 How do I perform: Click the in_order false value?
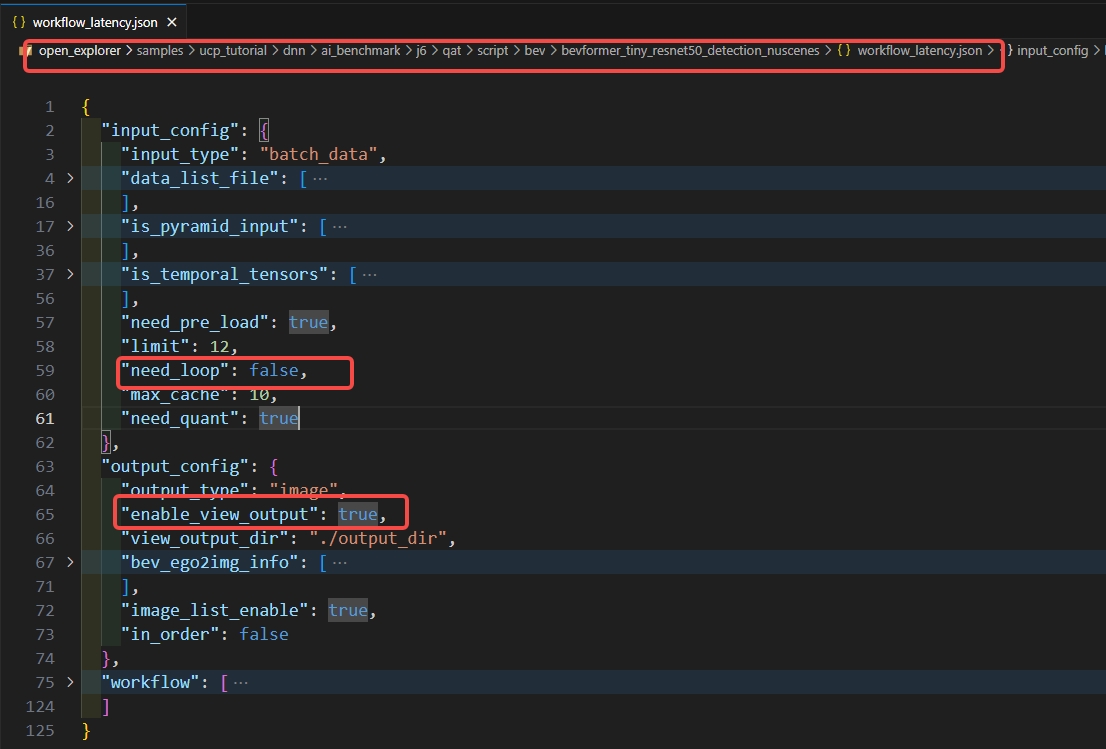pyautogui.click(x=263, y=634)
